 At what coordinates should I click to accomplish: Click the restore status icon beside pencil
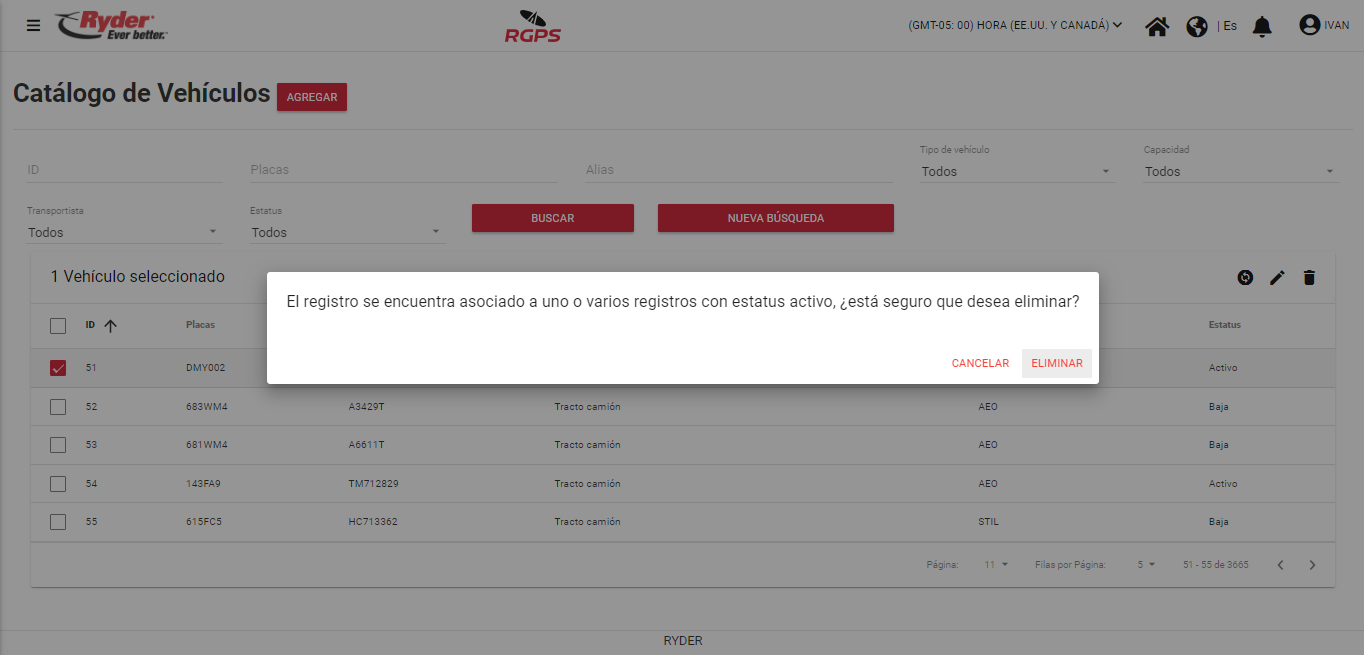pos(1245,278)
